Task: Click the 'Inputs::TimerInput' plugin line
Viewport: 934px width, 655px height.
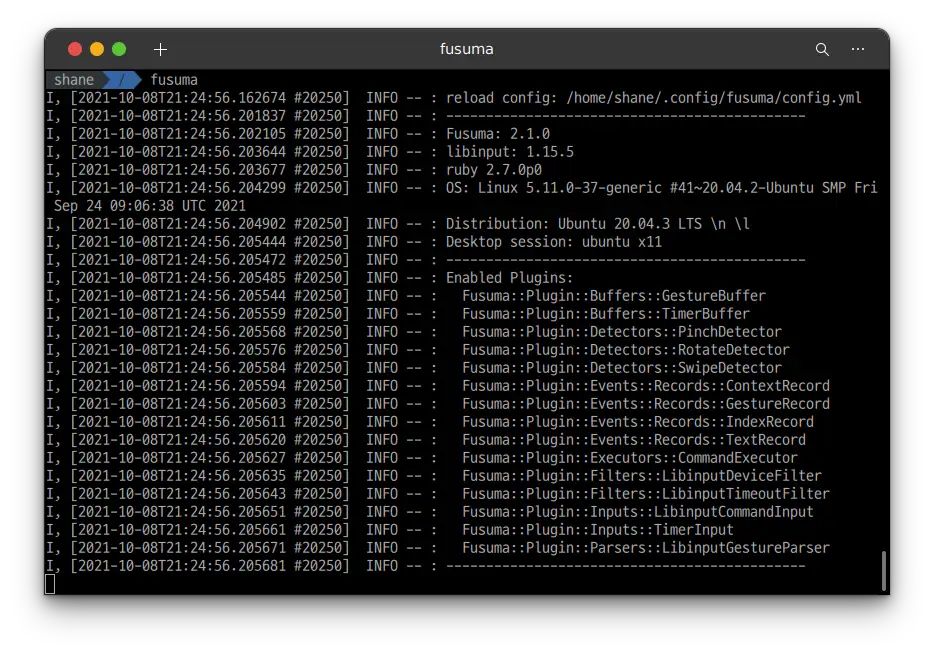Action: [x=597, y=530]
